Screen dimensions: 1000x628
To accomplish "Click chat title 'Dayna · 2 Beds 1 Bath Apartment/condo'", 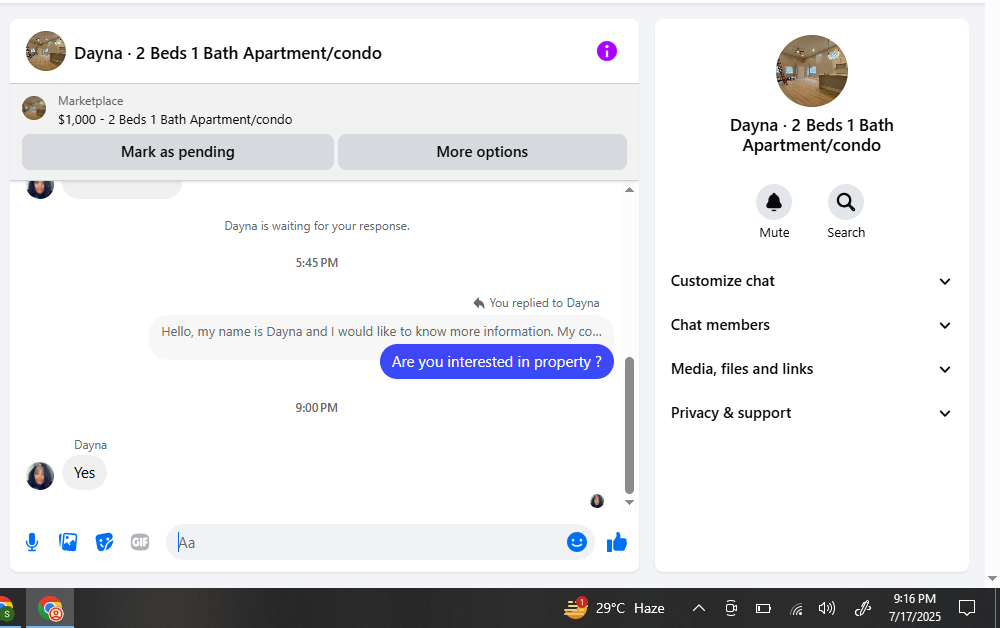I will (x=228, y=53).
